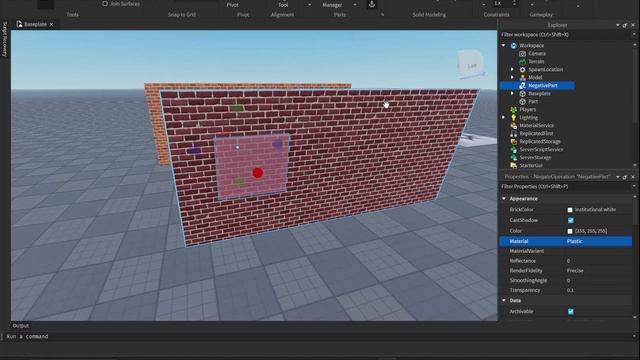The height and width of the screenshot is (360, 640).
Task: Click the RenderFidelity value Precise
Action: pyautogui.click(x=575, y=271)
